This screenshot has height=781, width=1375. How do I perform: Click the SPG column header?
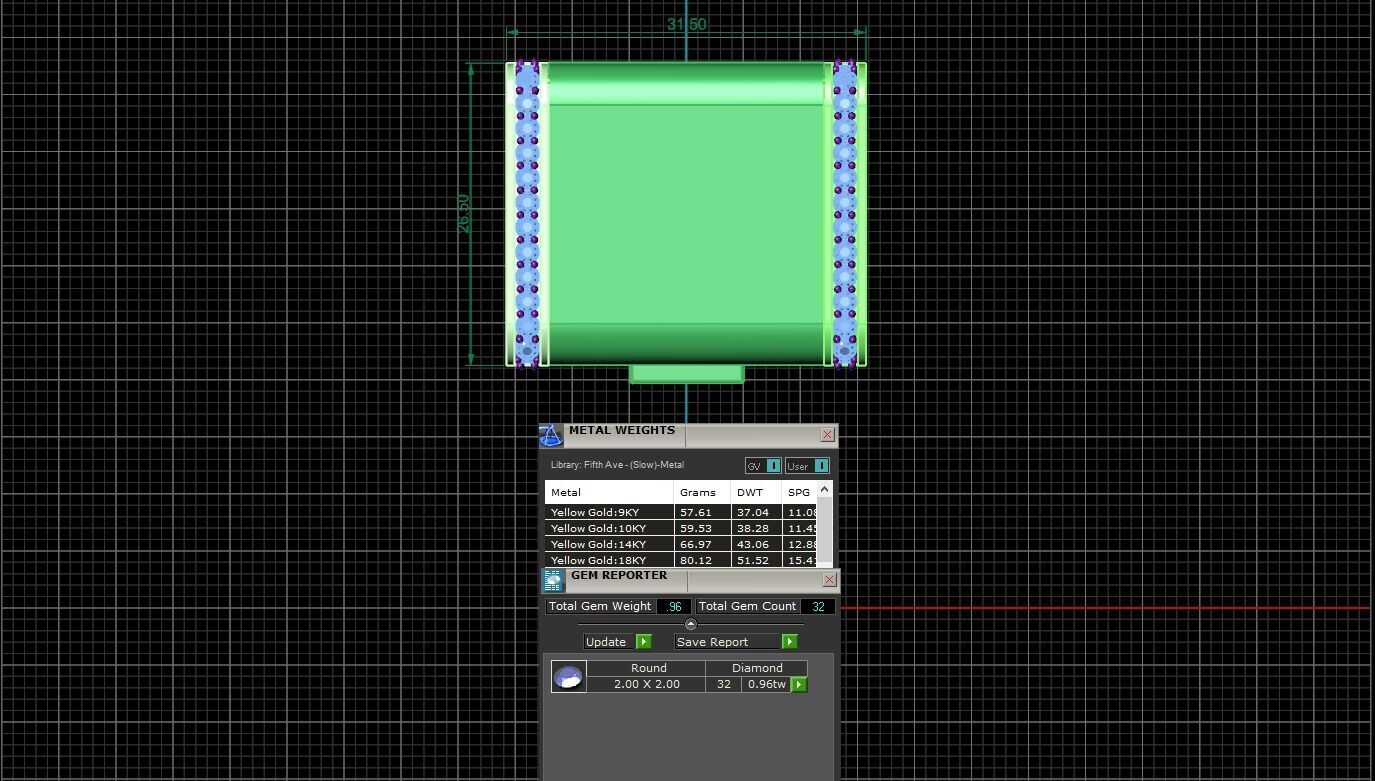799,492
